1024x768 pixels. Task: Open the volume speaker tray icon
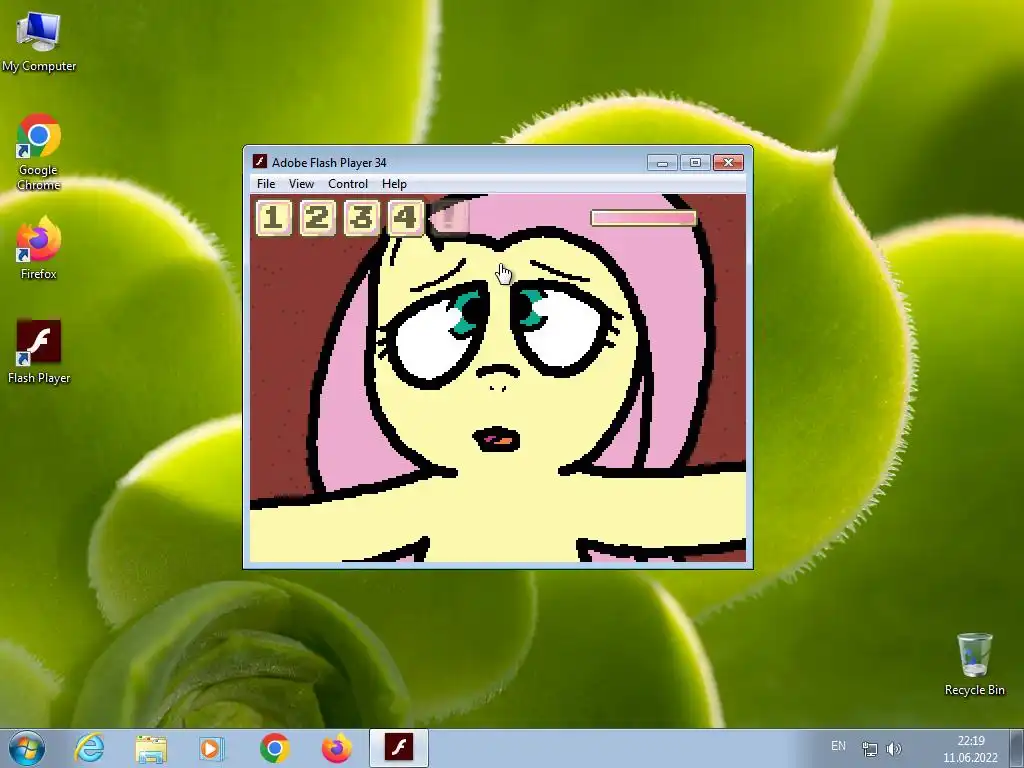click(x=893, y=749)
